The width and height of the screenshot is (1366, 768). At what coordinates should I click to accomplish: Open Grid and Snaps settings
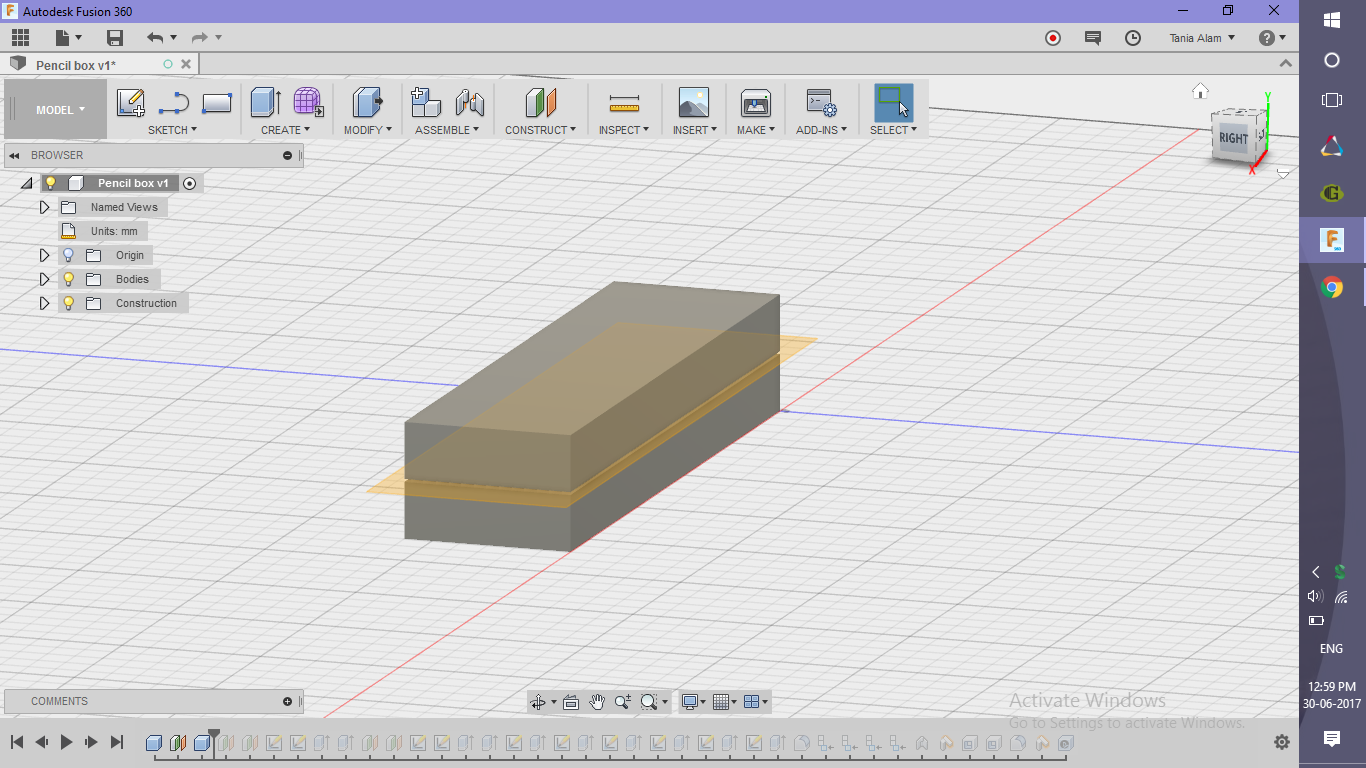pos(725,702)
